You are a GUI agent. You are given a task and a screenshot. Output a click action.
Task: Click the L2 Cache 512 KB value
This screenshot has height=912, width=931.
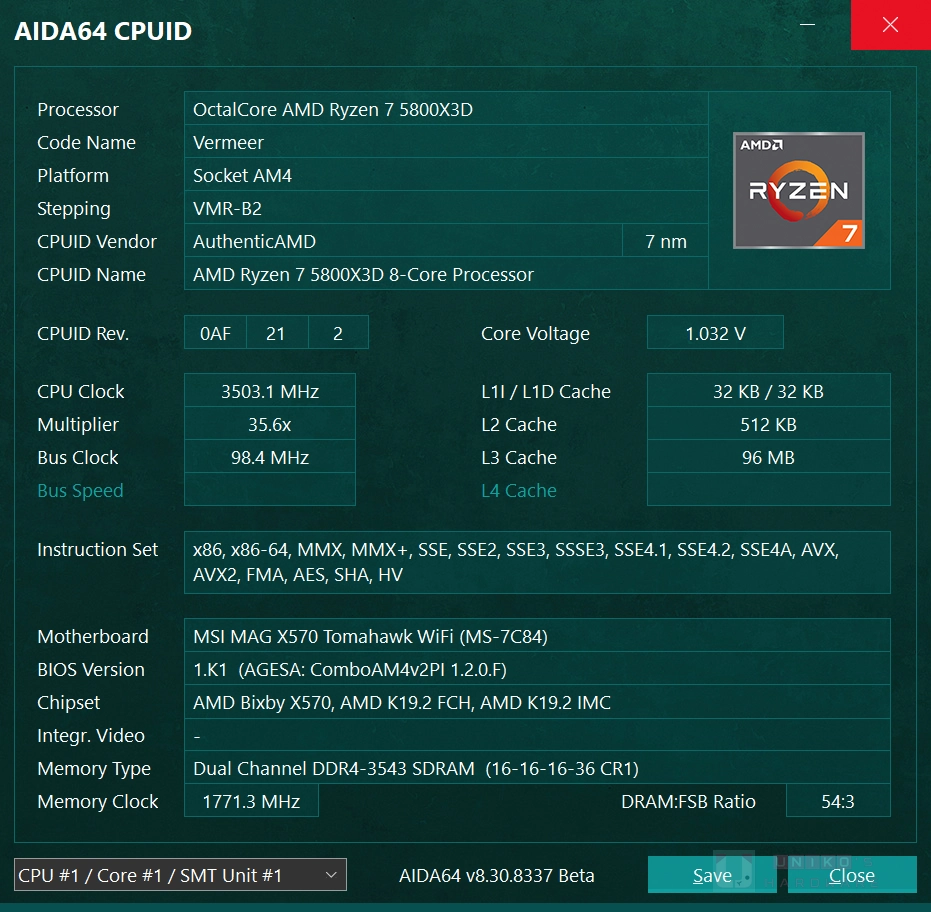[768, 424]
